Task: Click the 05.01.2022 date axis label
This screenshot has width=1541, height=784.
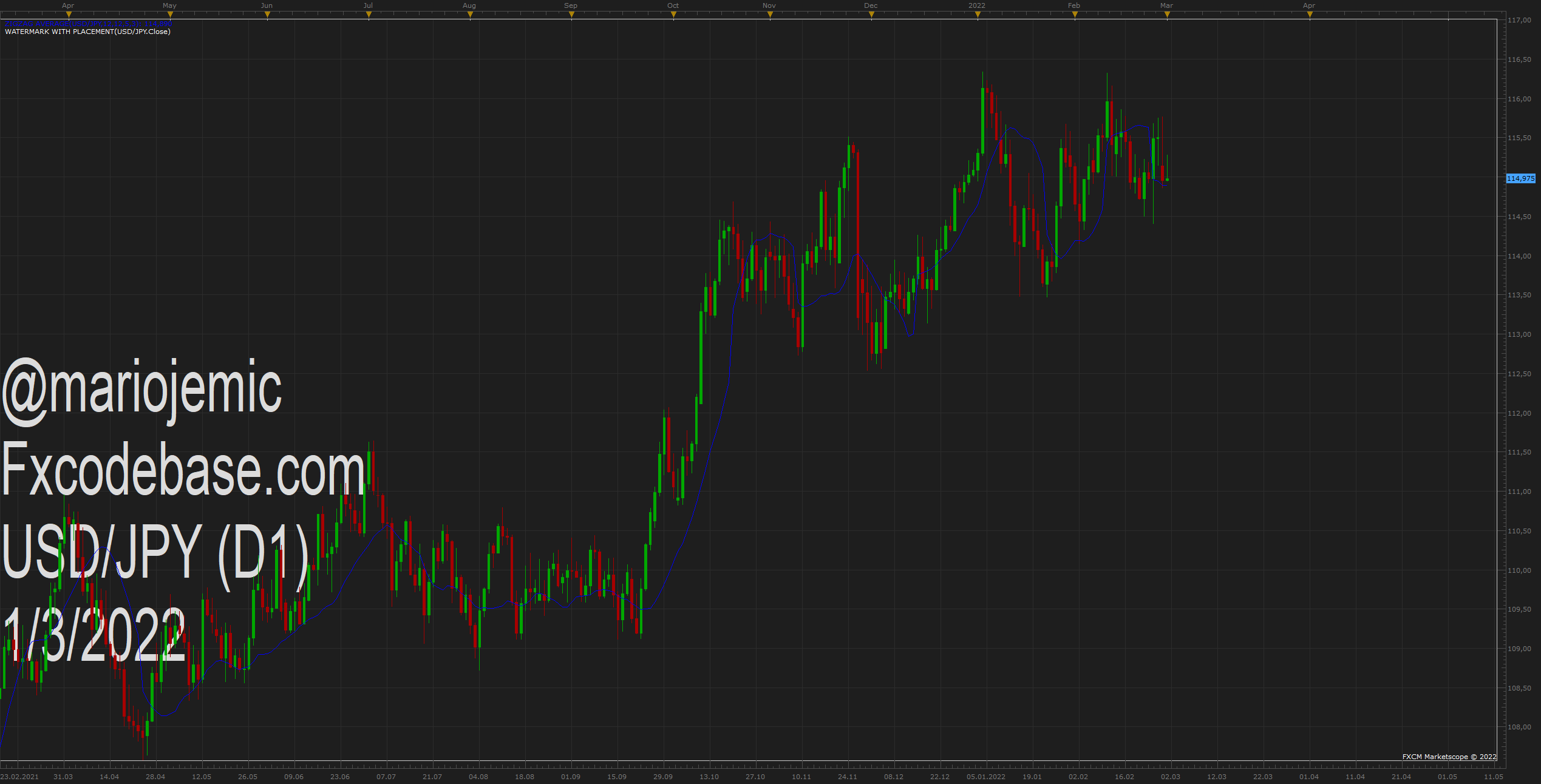Action: [986, 777]
